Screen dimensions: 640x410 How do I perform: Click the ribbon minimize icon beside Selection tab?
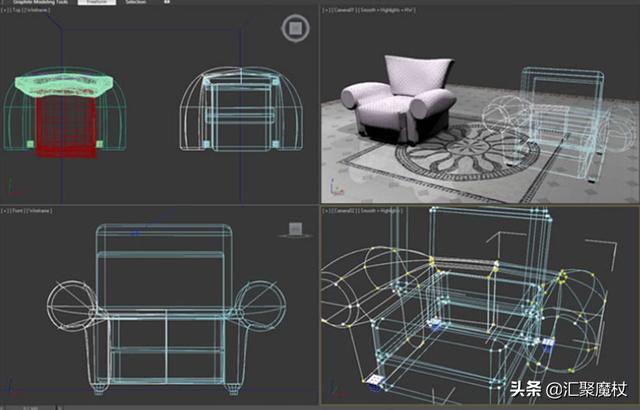coord(165,3)
